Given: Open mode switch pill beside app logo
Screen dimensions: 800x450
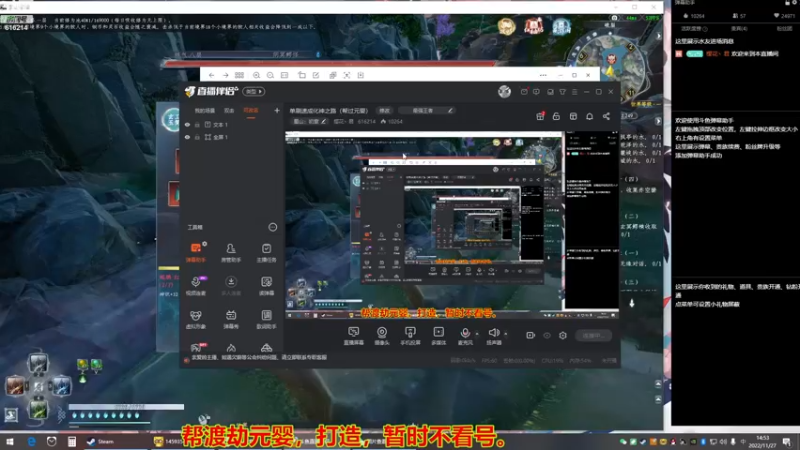Looking at the screenshot, I should click(x=254, y=91).
